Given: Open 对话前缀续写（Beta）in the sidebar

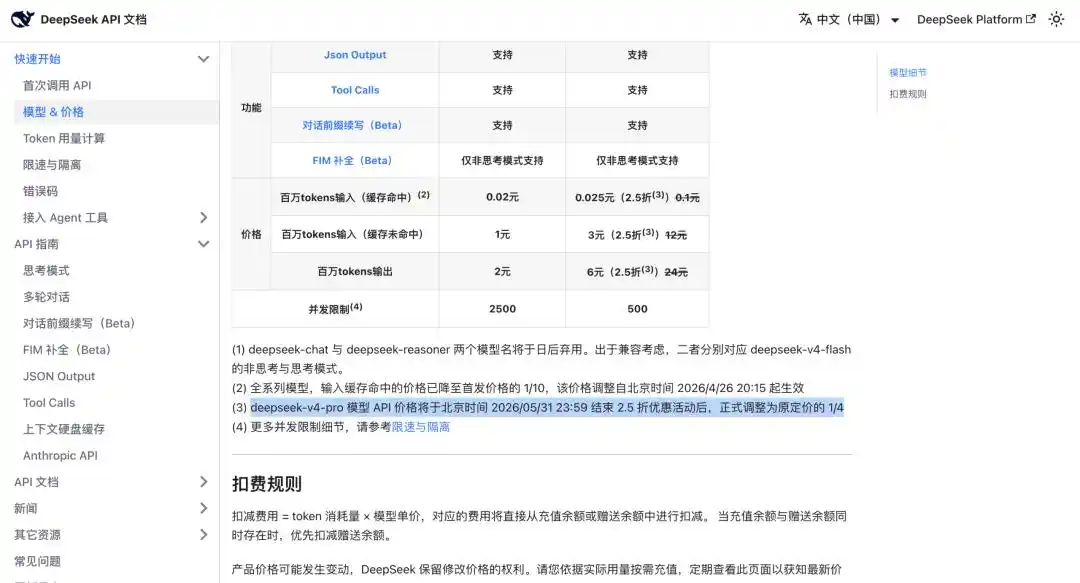Looking at the screenshot, I should [79, 323].
